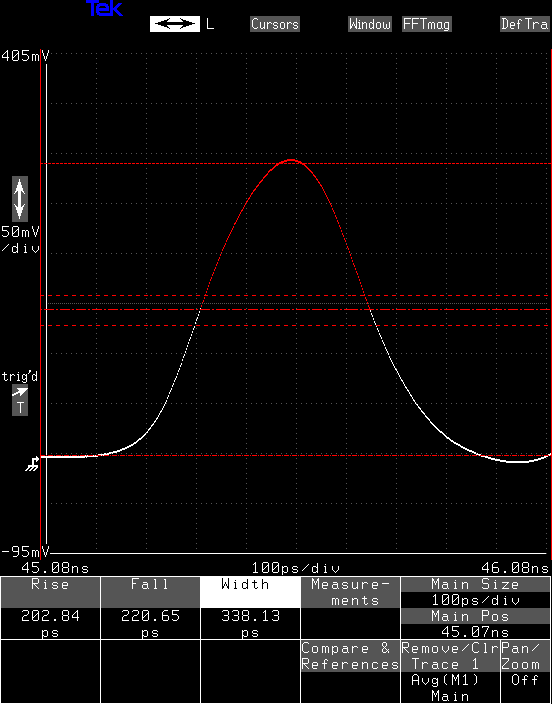Click the L label beside the arrow
Screen dimensions: 552x704
210,24
